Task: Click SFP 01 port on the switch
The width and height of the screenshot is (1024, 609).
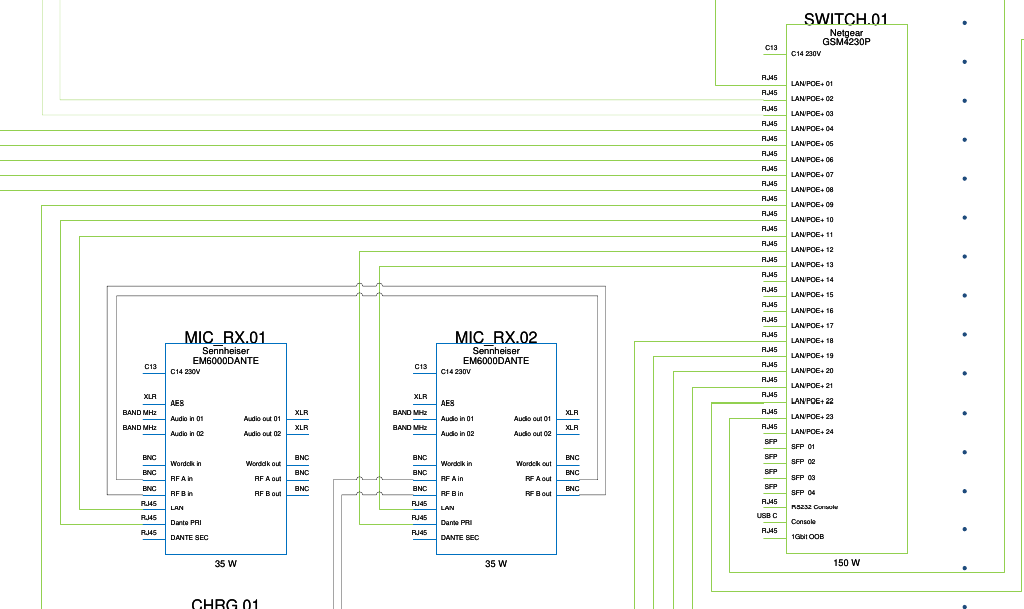Action: point(803,447)
